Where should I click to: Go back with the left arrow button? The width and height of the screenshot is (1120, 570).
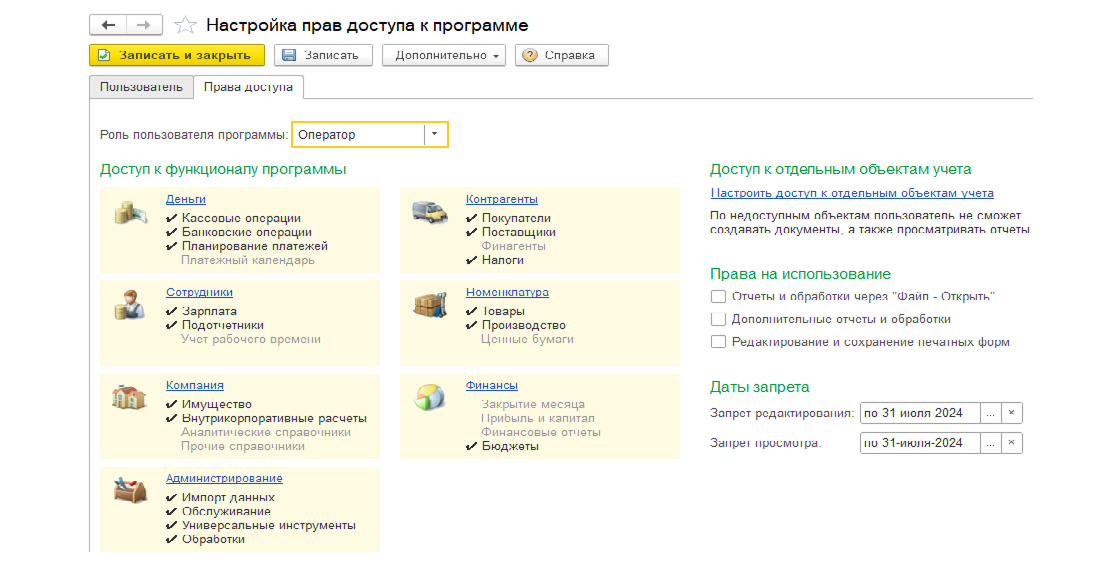tap(108, 25)
